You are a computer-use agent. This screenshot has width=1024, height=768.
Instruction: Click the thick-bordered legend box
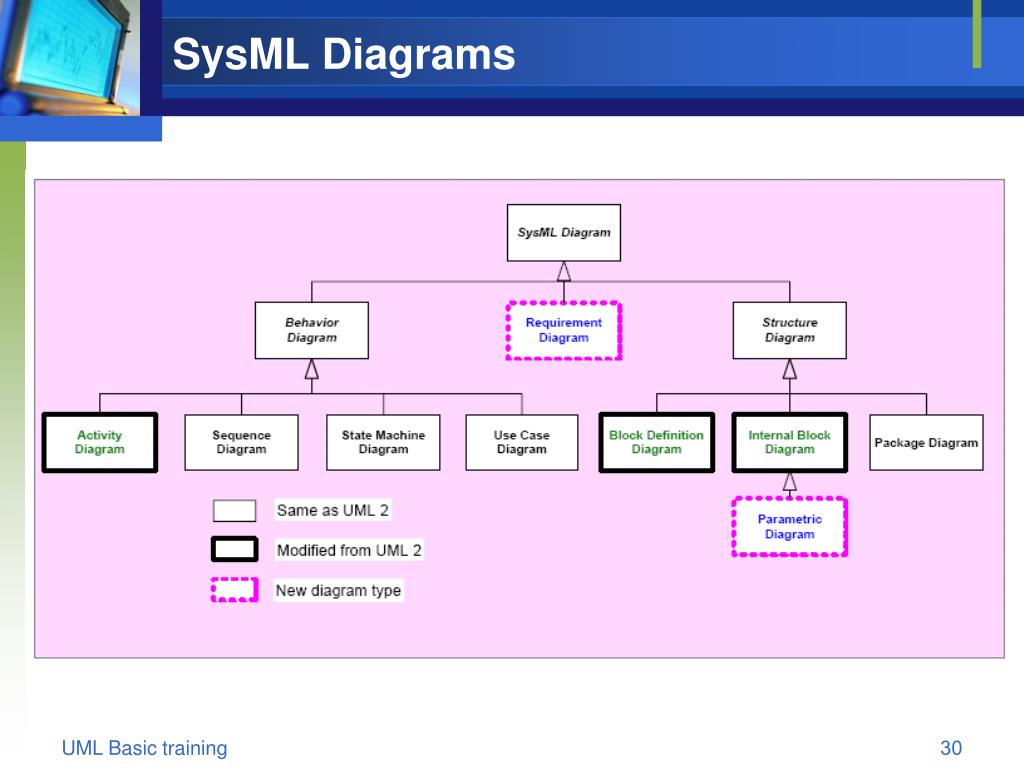click(234, 549)
